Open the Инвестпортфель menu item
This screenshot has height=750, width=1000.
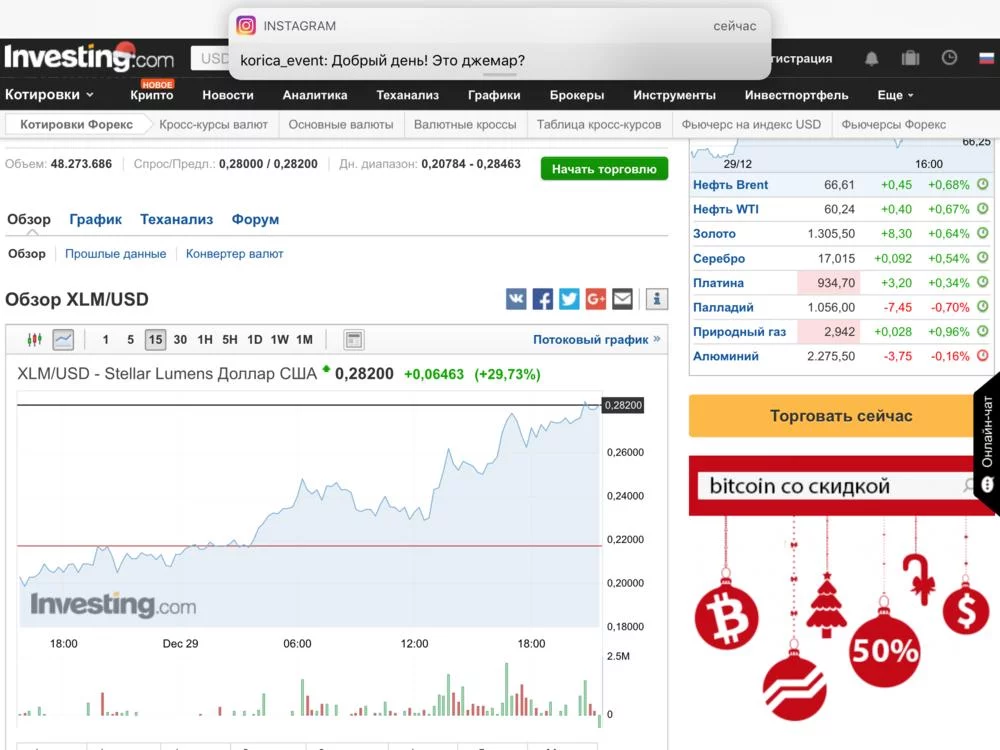click(x=796, y=95)
